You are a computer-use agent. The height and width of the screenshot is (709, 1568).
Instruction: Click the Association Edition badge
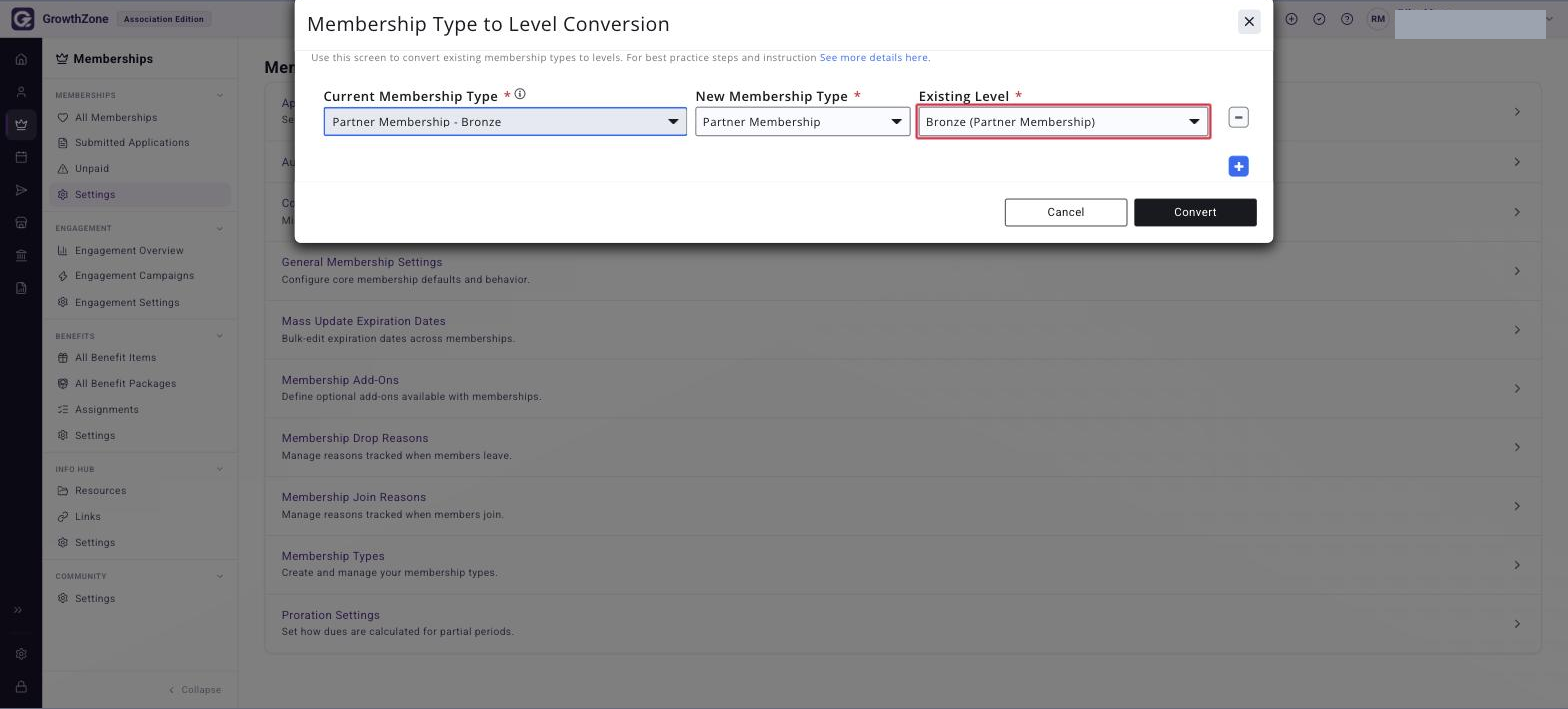[x=164, y=19]
